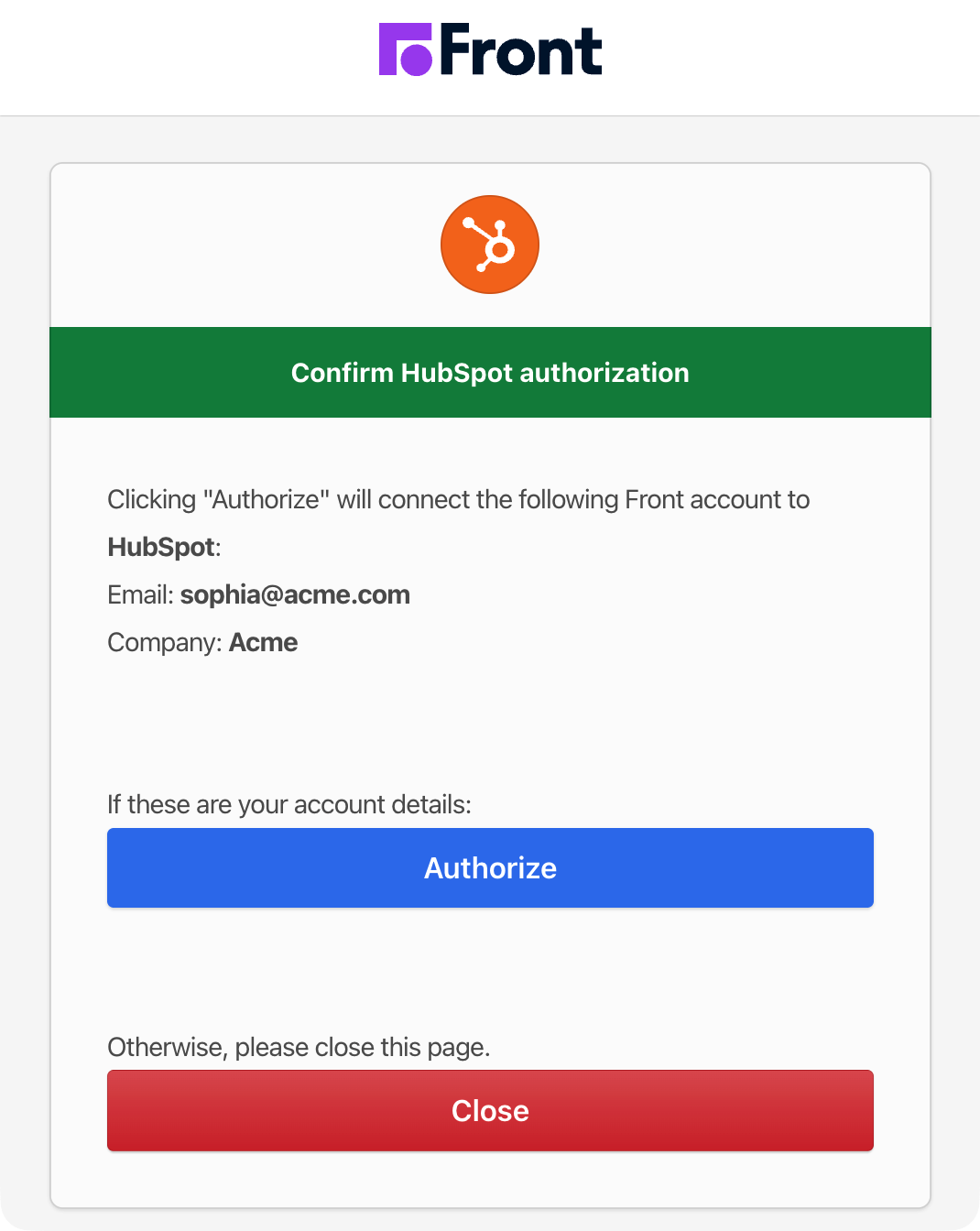Select the sophia@acme.com email address
This screenshot has width=980, height=1231.
pos(295,594)
